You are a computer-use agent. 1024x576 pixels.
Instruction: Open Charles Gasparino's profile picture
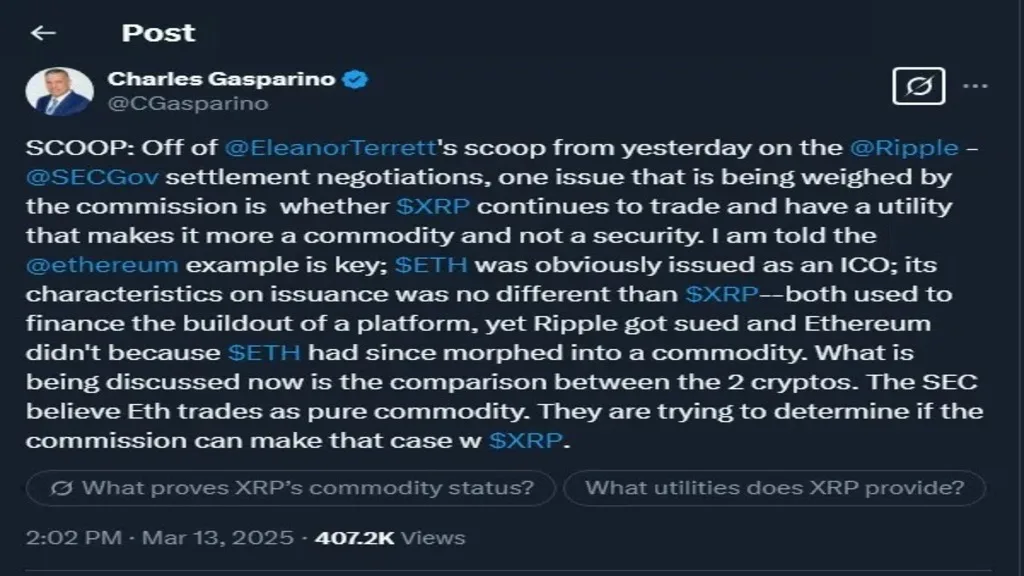(x=60, y=91)
